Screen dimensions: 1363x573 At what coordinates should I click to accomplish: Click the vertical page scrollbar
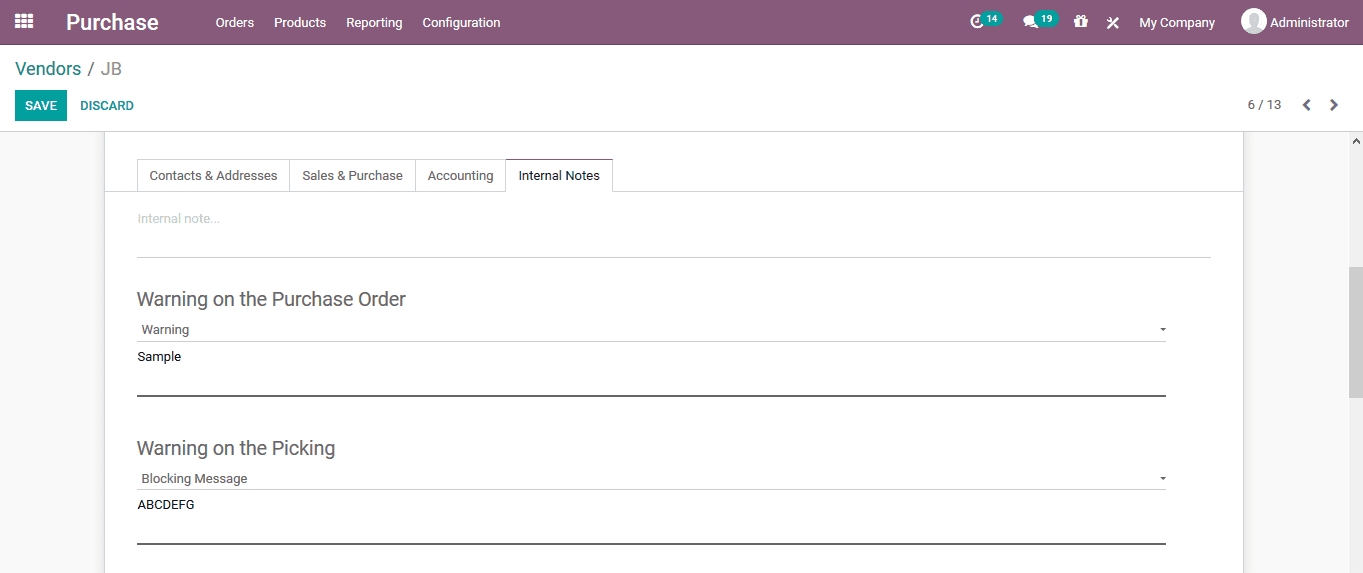pyautogui.click(x=1355, y=330)
